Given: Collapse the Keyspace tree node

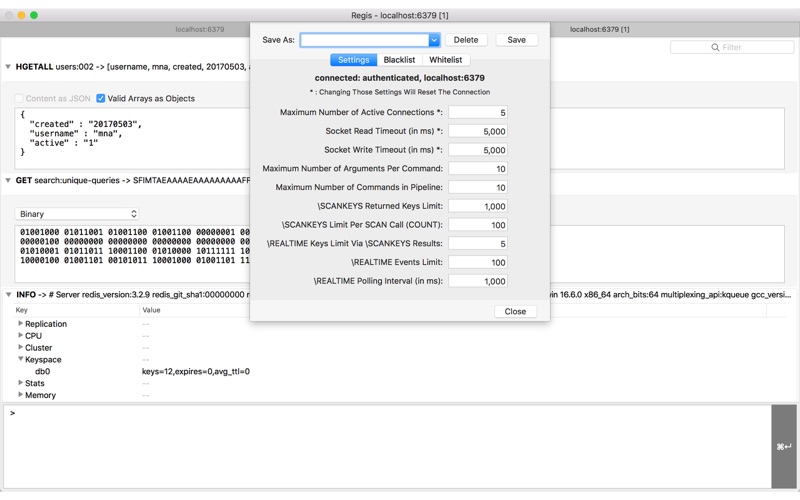Looking at the screenshot, I should 20,359.
